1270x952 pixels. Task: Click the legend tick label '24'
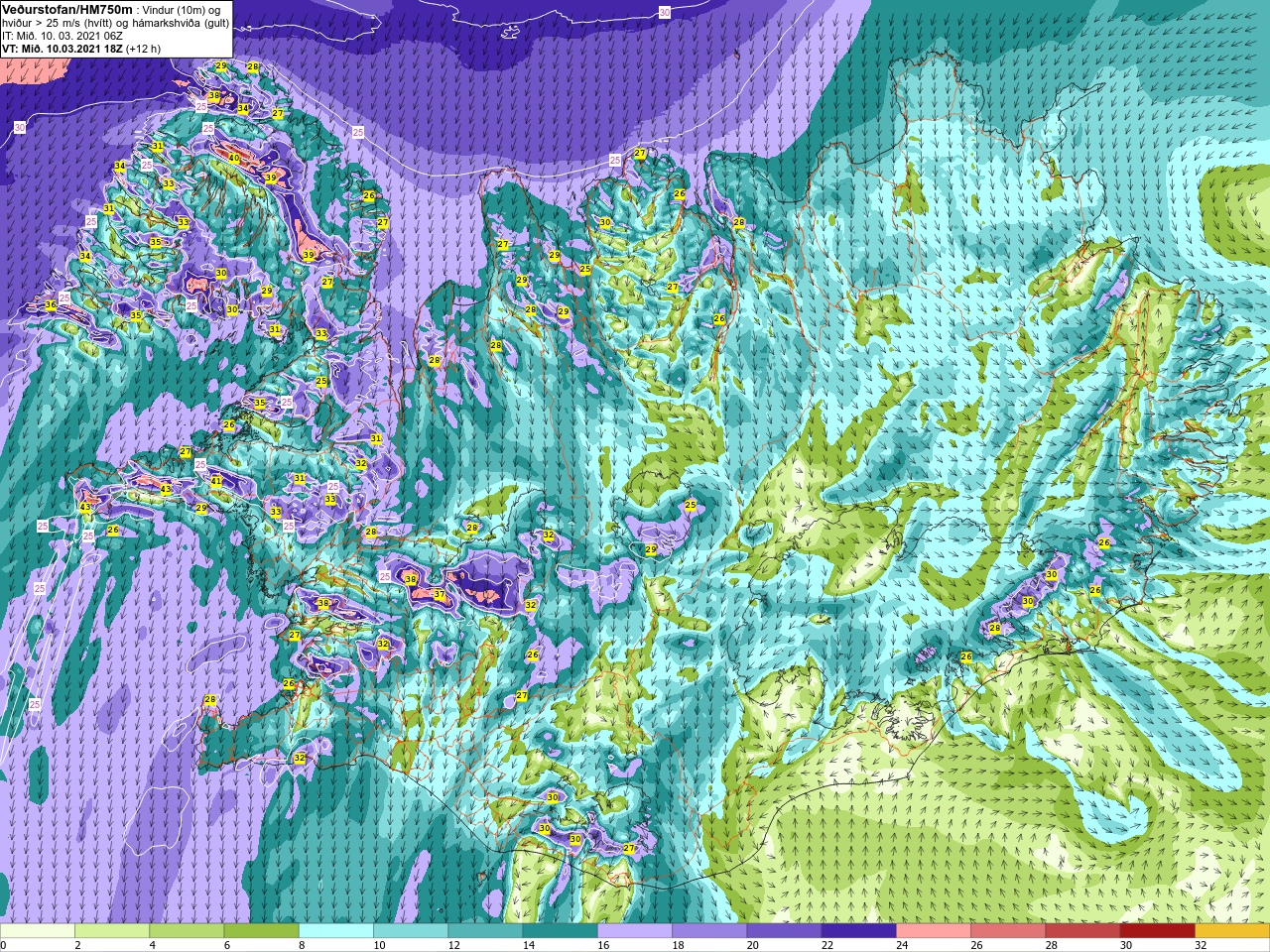(x=902, y=945)
